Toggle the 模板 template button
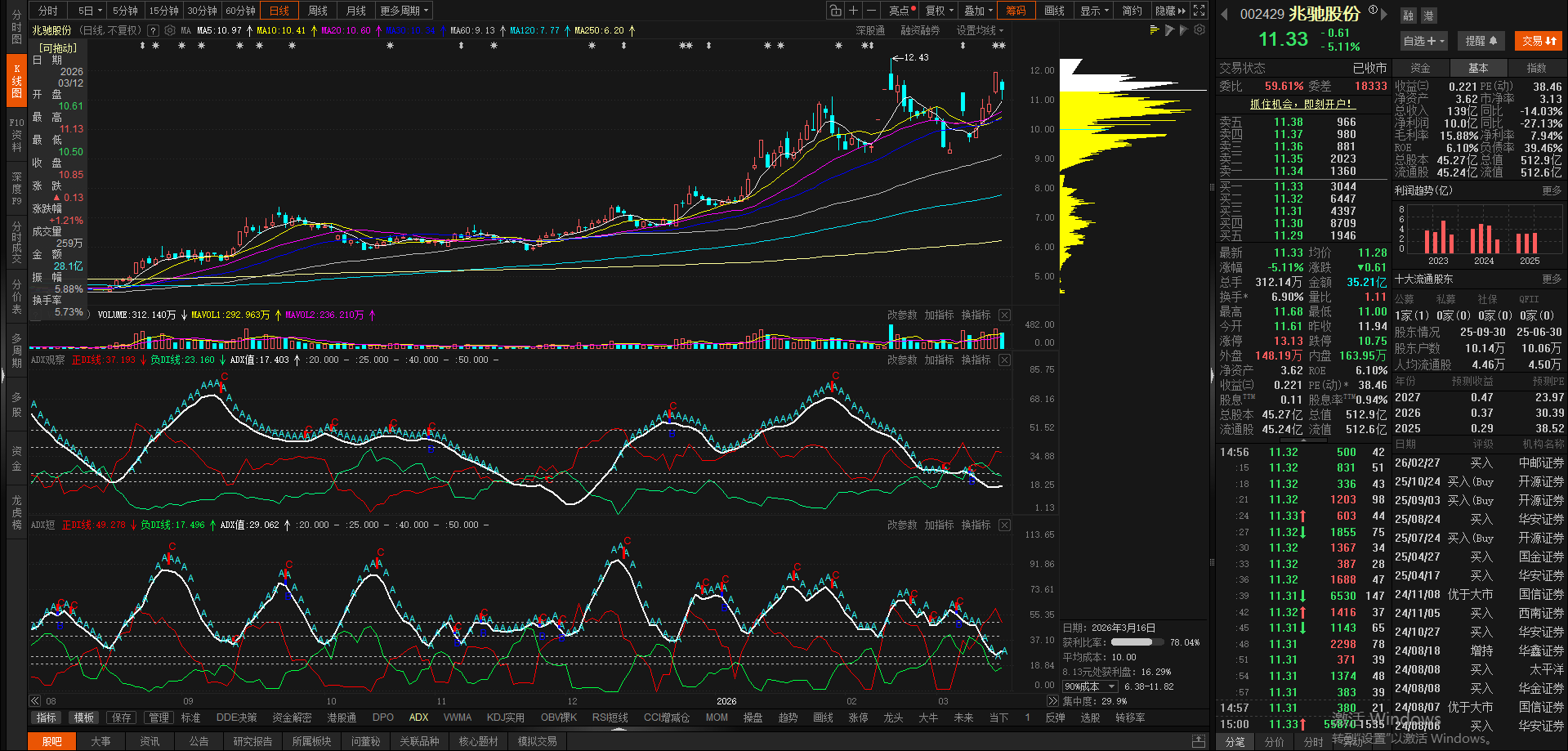 coord(84,717)
